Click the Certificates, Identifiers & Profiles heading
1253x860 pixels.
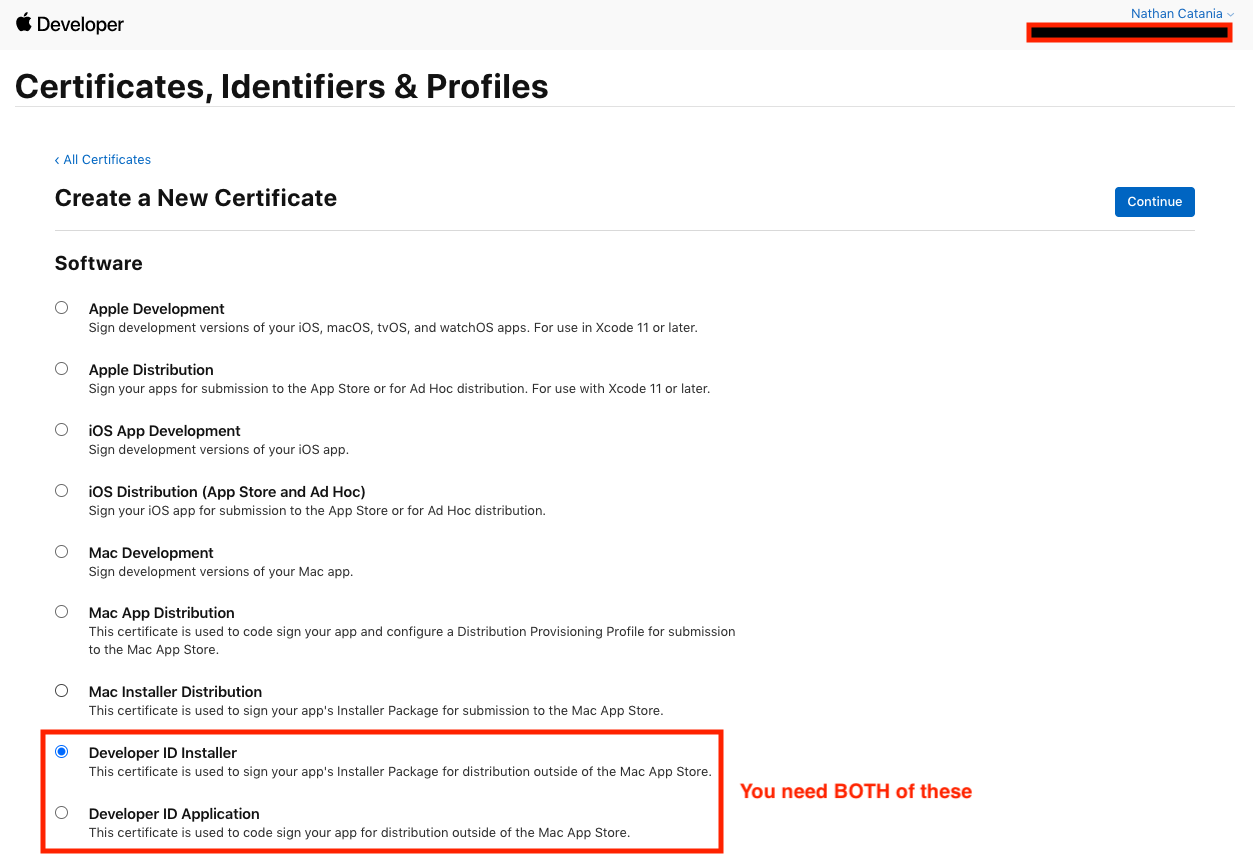282,87
